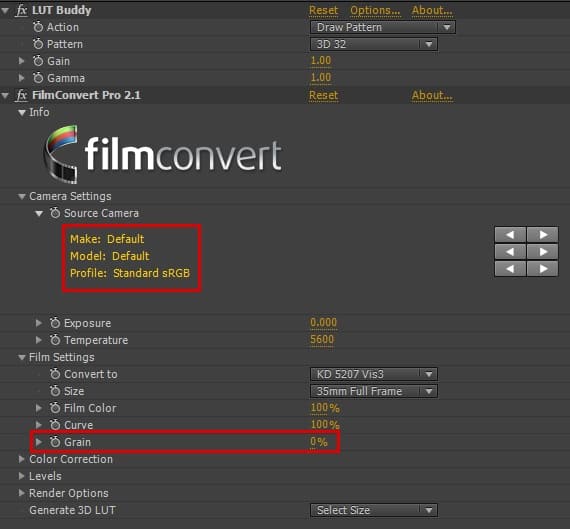Open the Convert to dropdown KD 5207 Vis3
This screenshot has width=570, height=529.
click(x=374, y=374)
